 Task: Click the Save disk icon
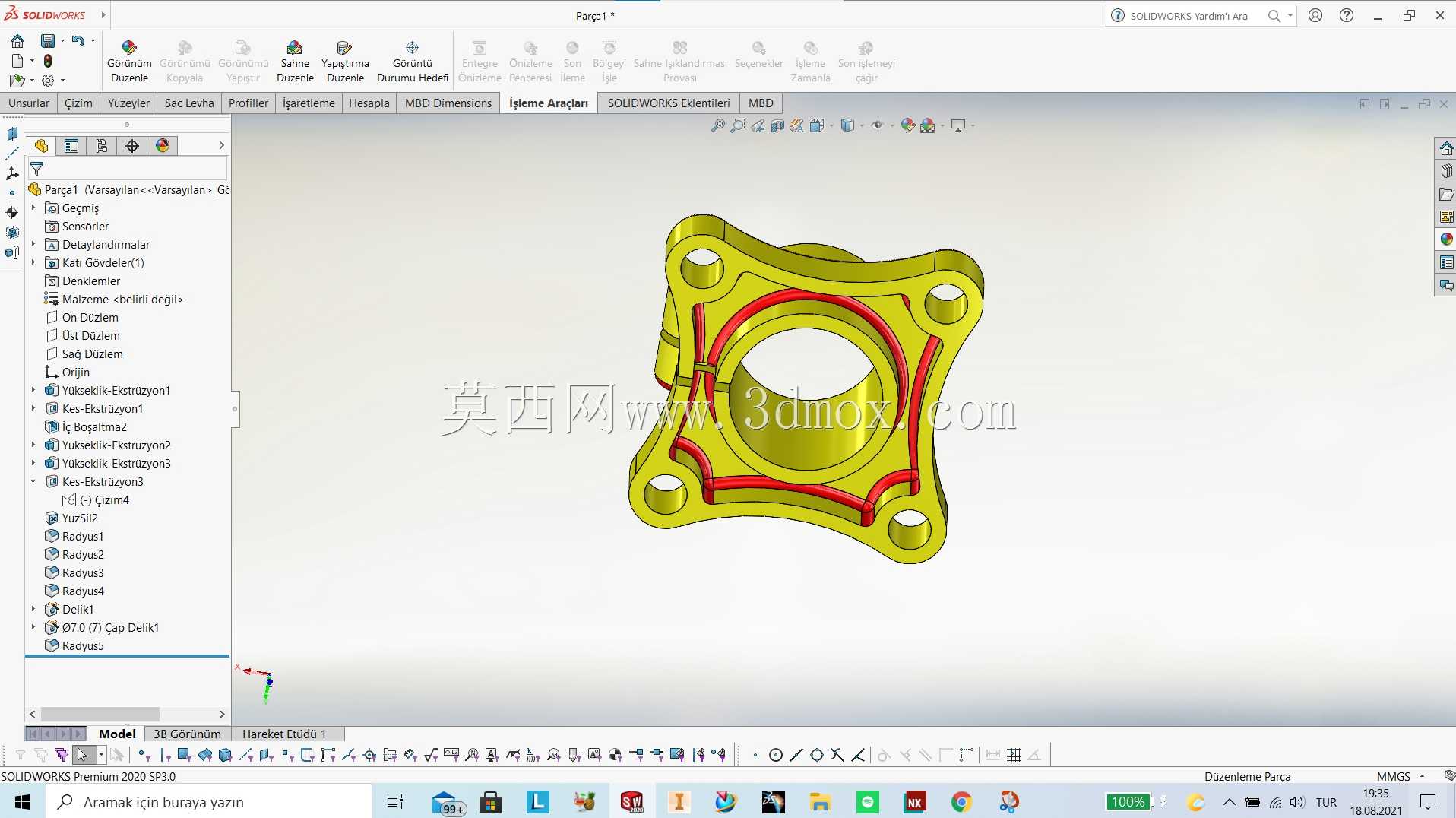48,40
